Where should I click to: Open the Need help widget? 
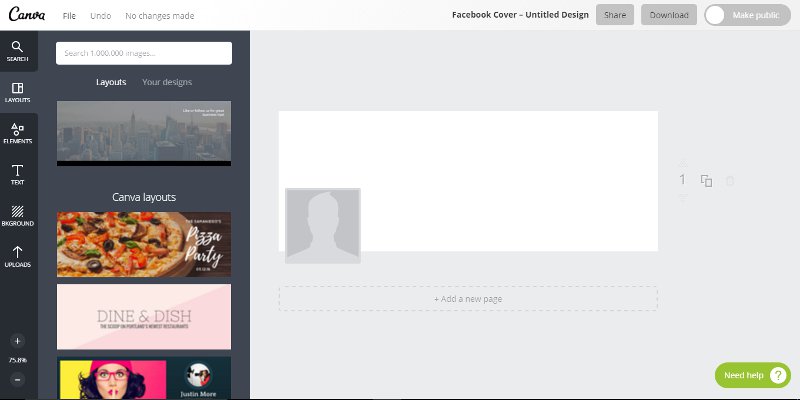pyautogui.click(x=751, y=375)
